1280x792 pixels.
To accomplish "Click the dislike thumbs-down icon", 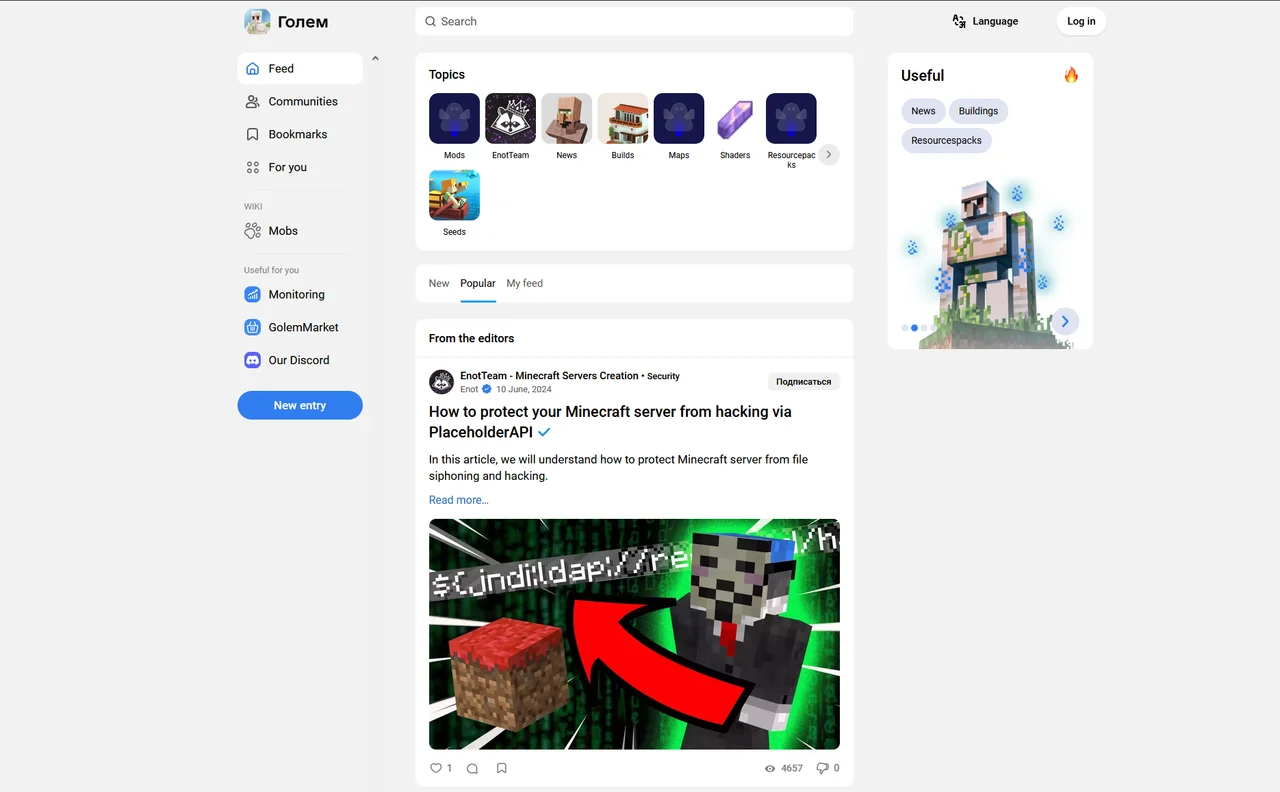I will coord(822,768).
